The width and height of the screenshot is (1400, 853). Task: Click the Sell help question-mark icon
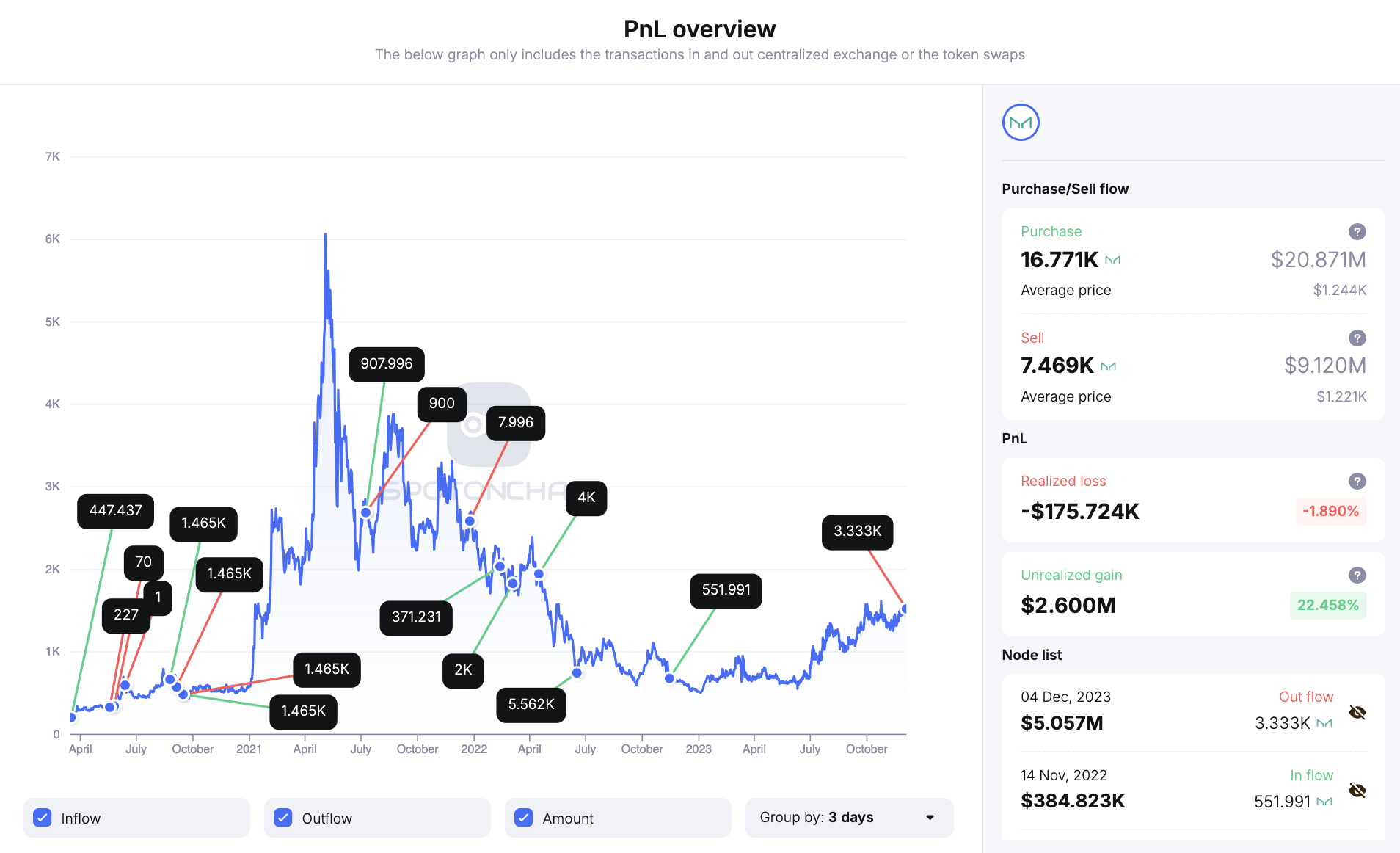point(1356,338)
